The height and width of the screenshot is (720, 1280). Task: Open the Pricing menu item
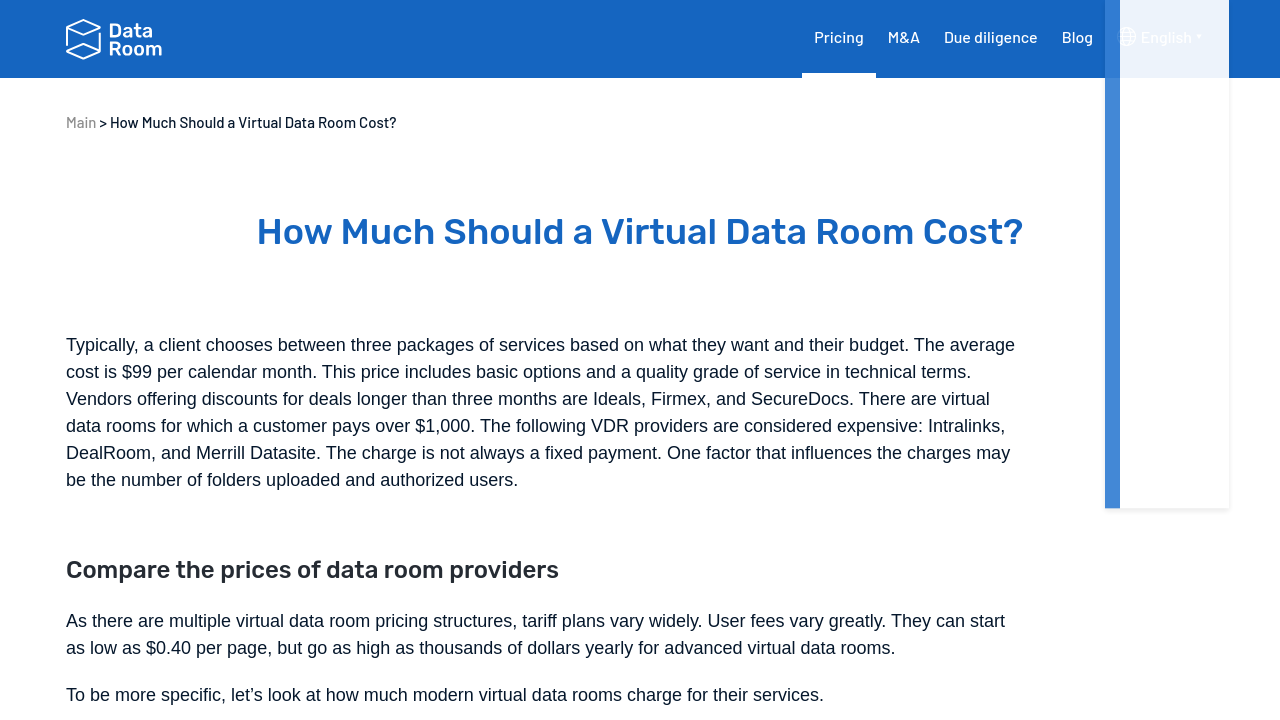point(839,37)
